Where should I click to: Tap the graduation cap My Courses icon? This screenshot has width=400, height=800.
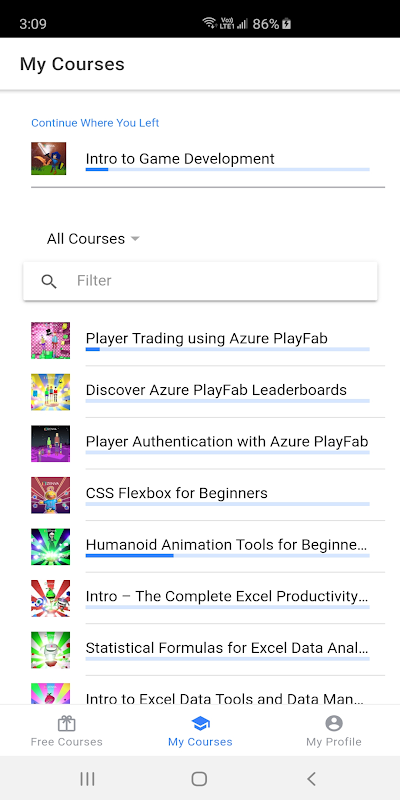click(x=200, y=723)
